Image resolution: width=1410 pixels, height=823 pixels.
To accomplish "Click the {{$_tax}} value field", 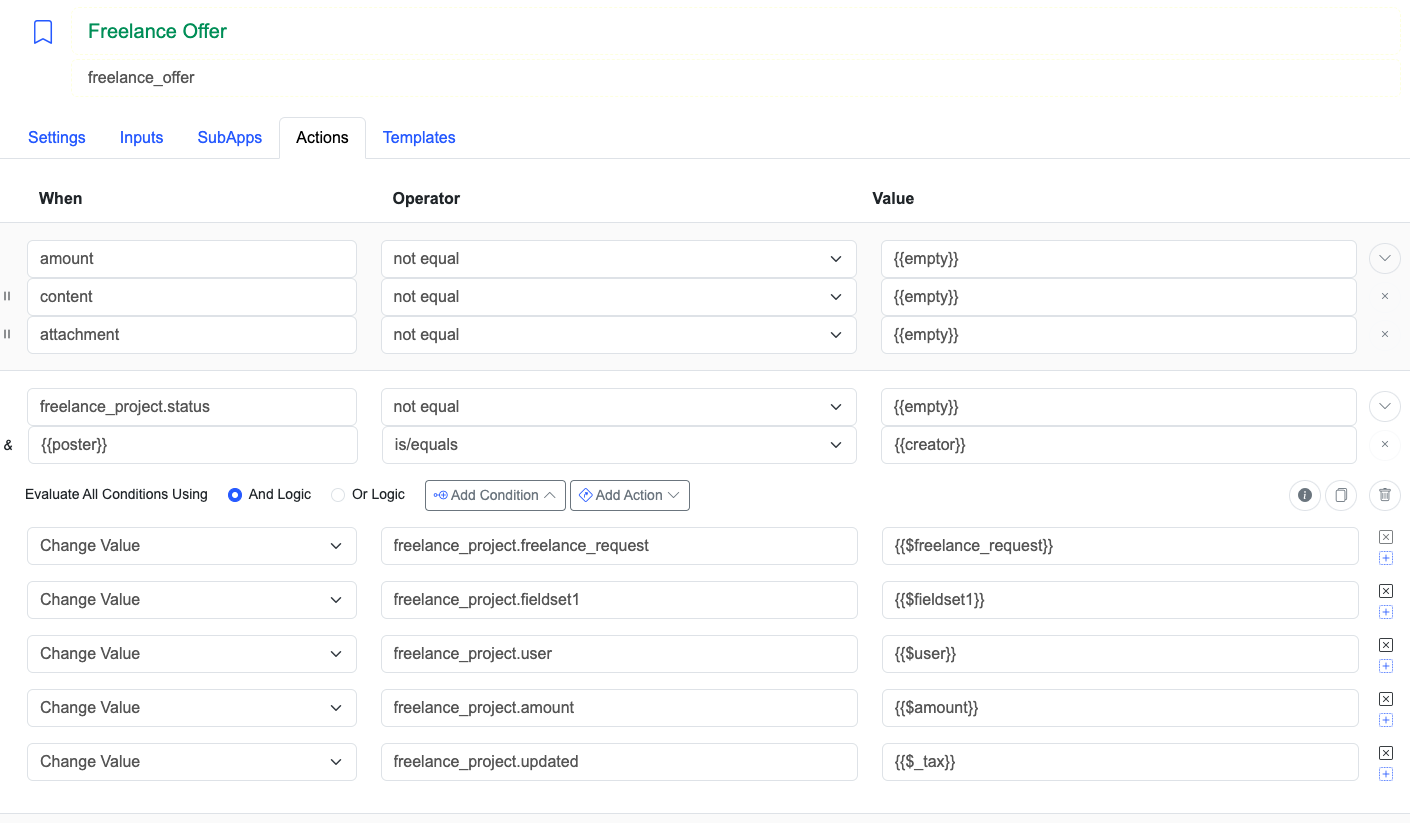I will [1120, 762].
